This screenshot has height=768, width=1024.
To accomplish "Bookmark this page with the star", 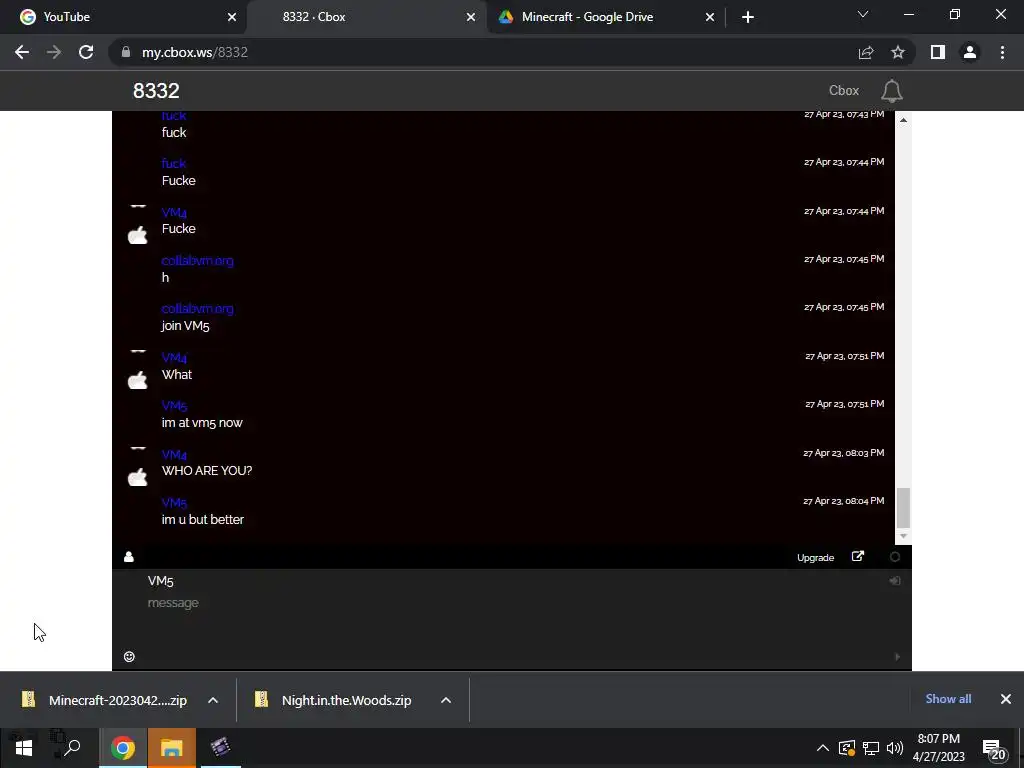I will [898, 52].
